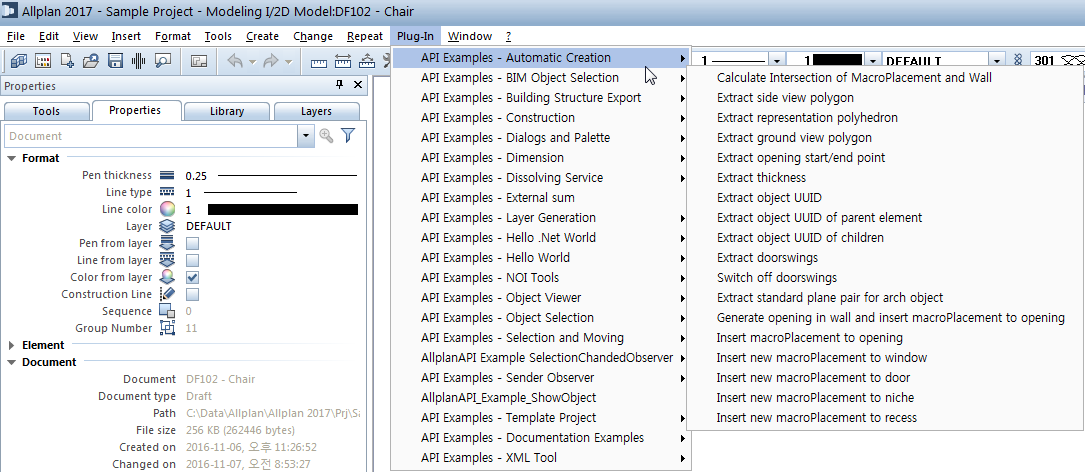
Task: Click the Layer stack icon
Action: (x=167, y=226)
